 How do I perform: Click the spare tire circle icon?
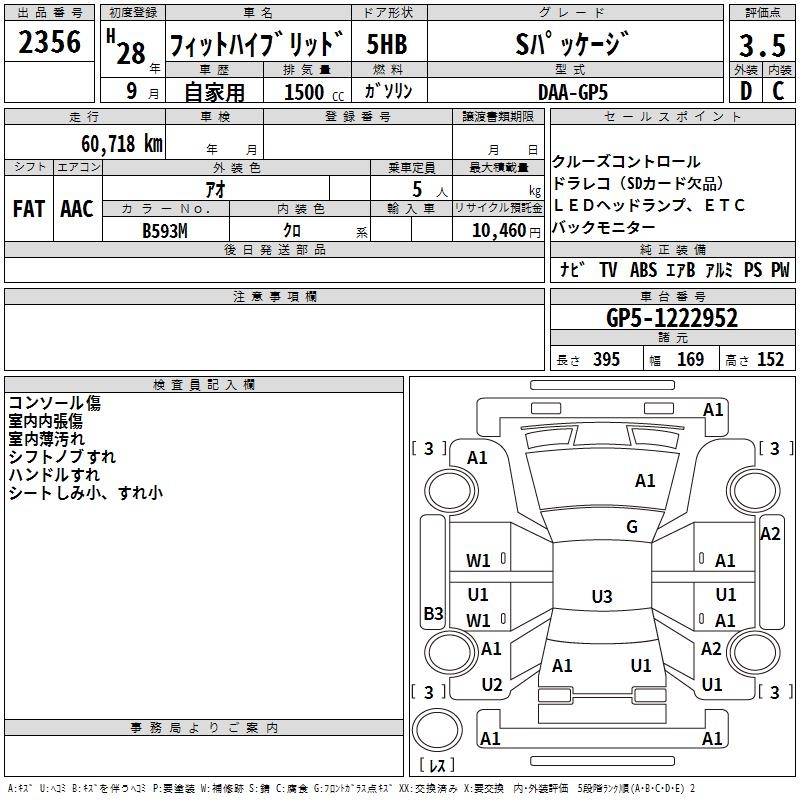tap(437, 730)
